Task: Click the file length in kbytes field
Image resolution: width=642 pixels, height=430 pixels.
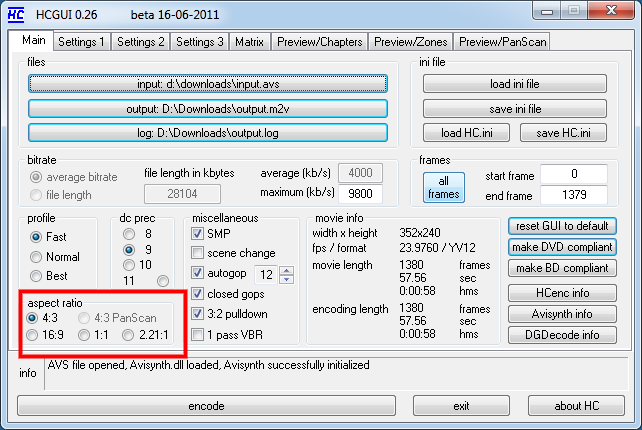Action: [182, 194]
